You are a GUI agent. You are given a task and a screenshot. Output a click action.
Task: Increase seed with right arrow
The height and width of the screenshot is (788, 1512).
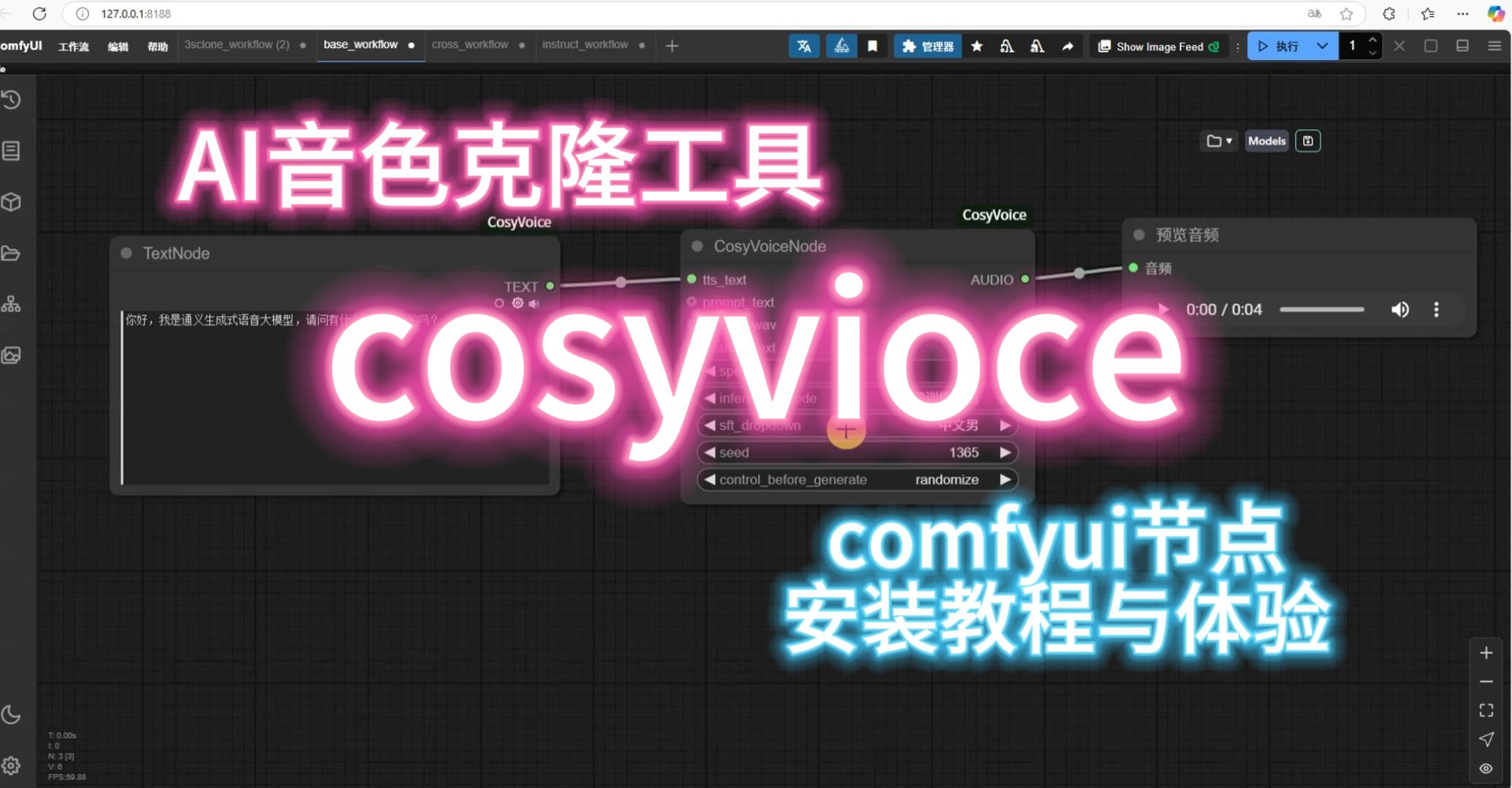[1006, 452]
